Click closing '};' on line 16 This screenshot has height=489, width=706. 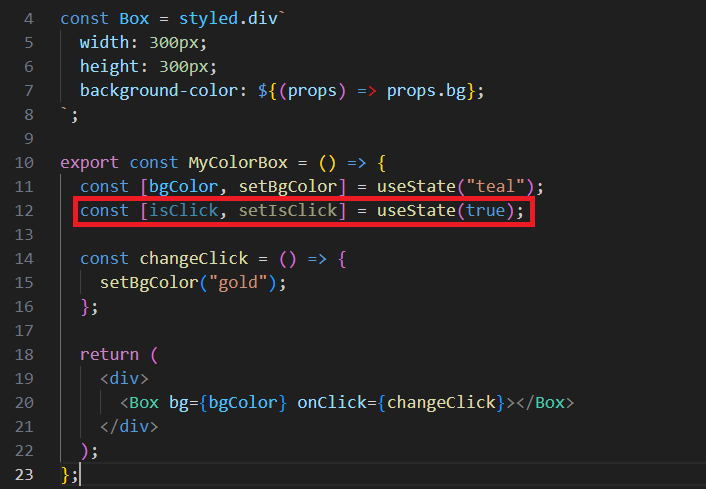[x=89, y=307]
